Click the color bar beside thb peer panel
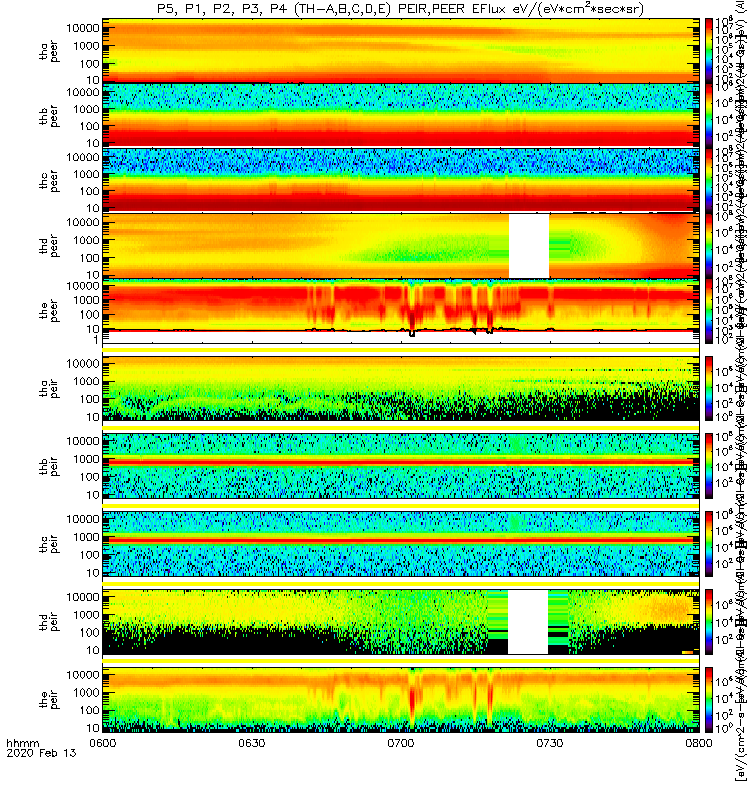 point(709,116)
